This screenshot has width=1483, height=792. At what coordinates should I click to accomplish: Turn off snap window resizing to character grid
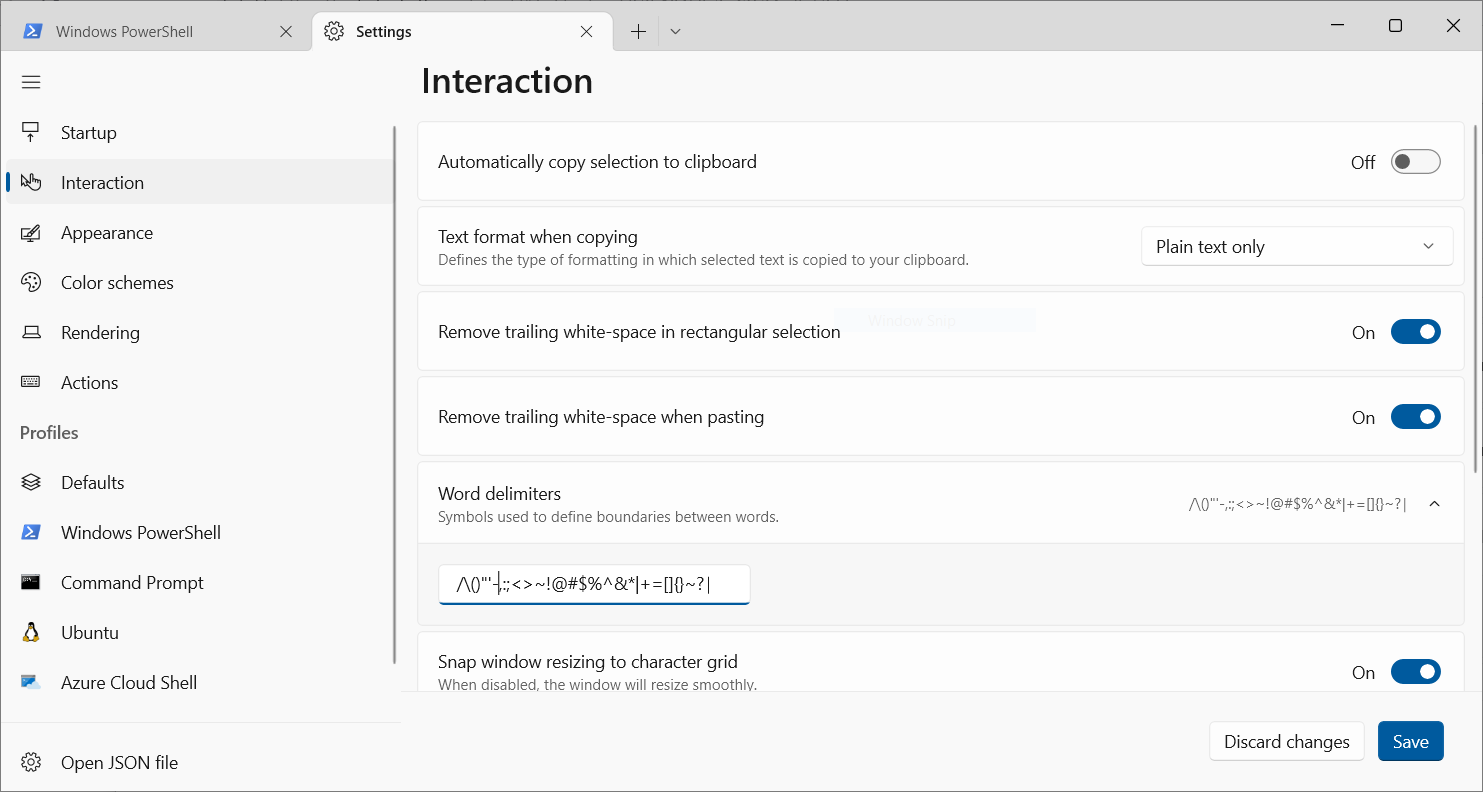click(1416, 671)
